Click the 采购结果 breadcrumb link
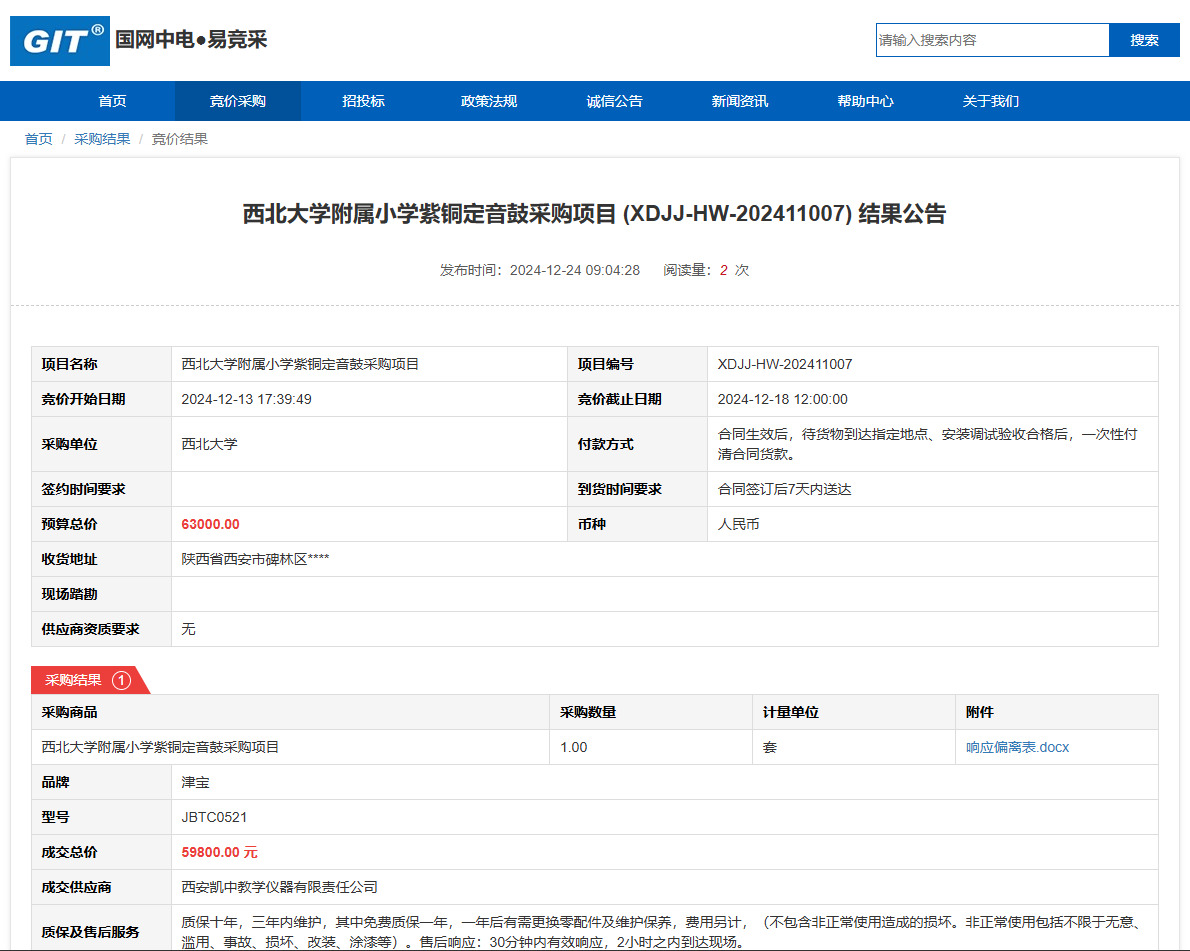The width and height of the screenshot is (1190, 951). pyautogui.click(x=102, y=139)
